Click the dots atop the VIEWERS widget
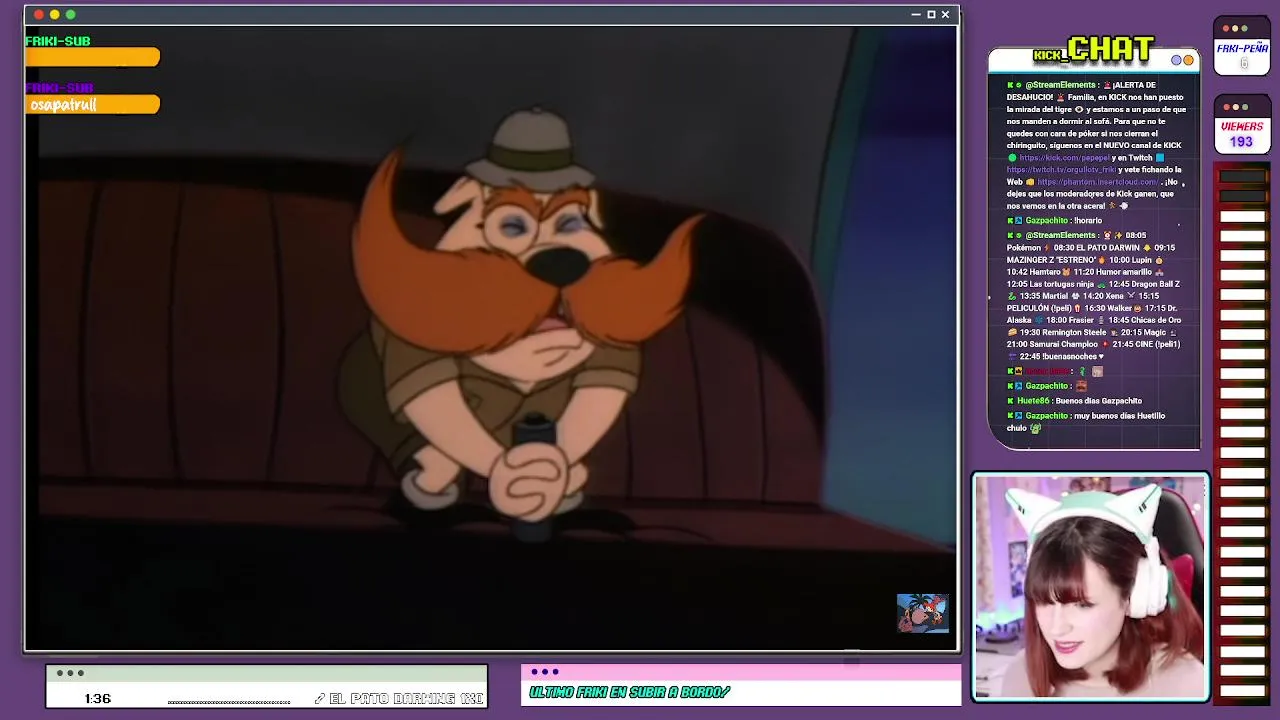Image resolution: width=1280 pixels, height=720 pixels. tap(1235, 107)
